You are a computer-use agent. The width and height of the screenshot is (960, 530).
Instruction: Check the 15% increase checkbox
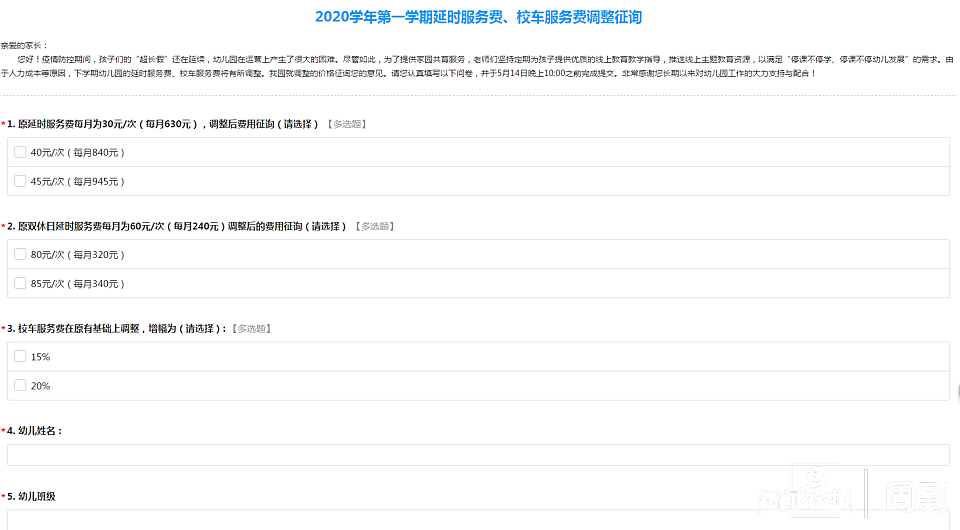tap(20, 356)
